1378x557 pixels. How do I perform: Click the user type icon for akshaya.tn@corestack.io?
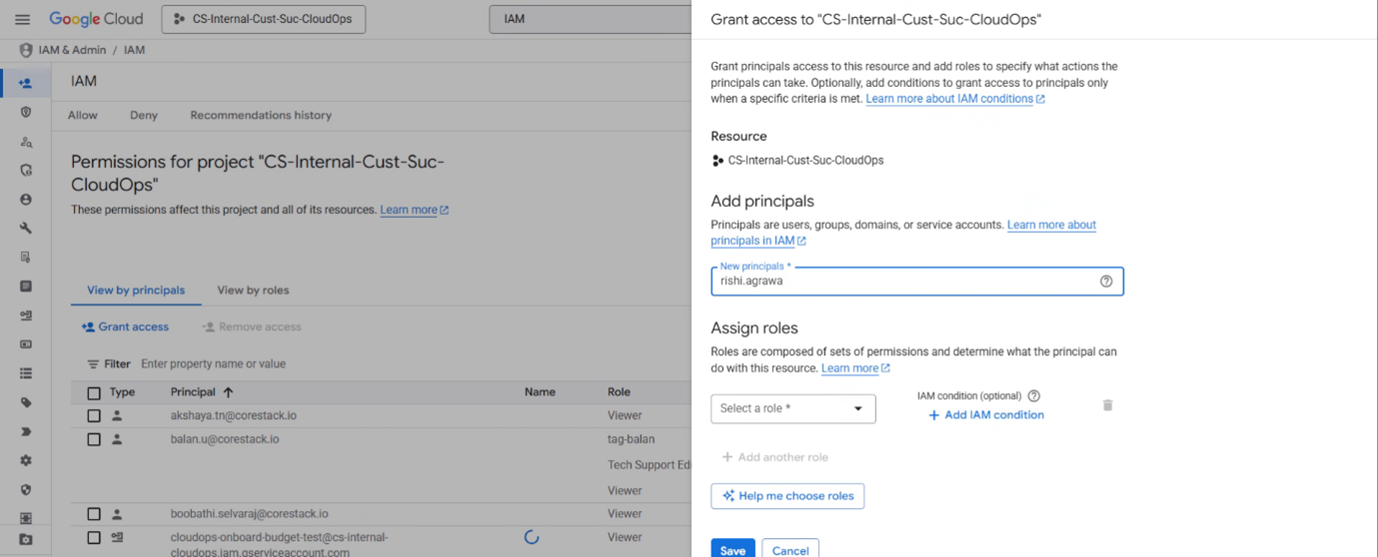[117, 415]
